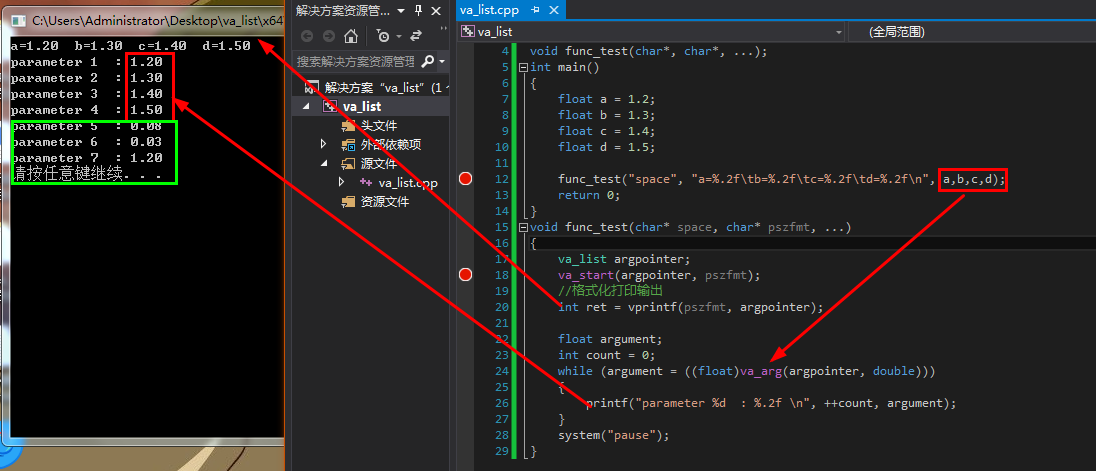Remove the breakpoint on line 18

pos(466,275)
